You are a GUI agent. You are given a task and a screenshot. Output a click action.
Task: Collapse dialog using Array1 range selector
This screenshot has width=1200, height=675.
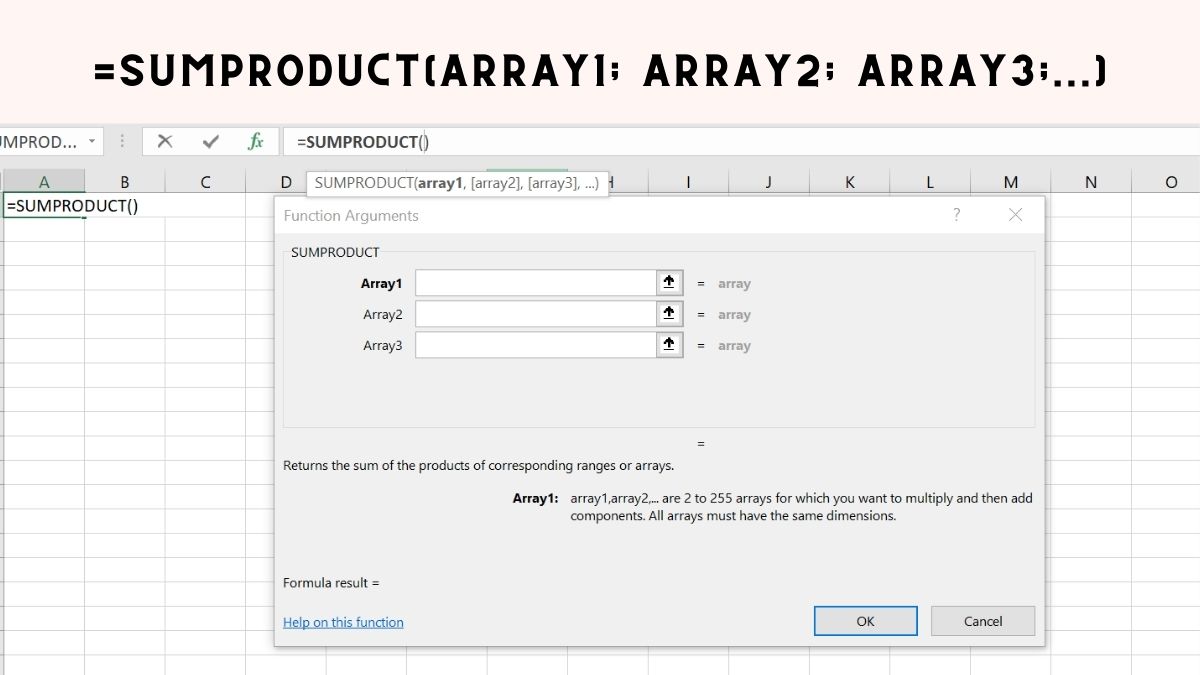[669, 283]
